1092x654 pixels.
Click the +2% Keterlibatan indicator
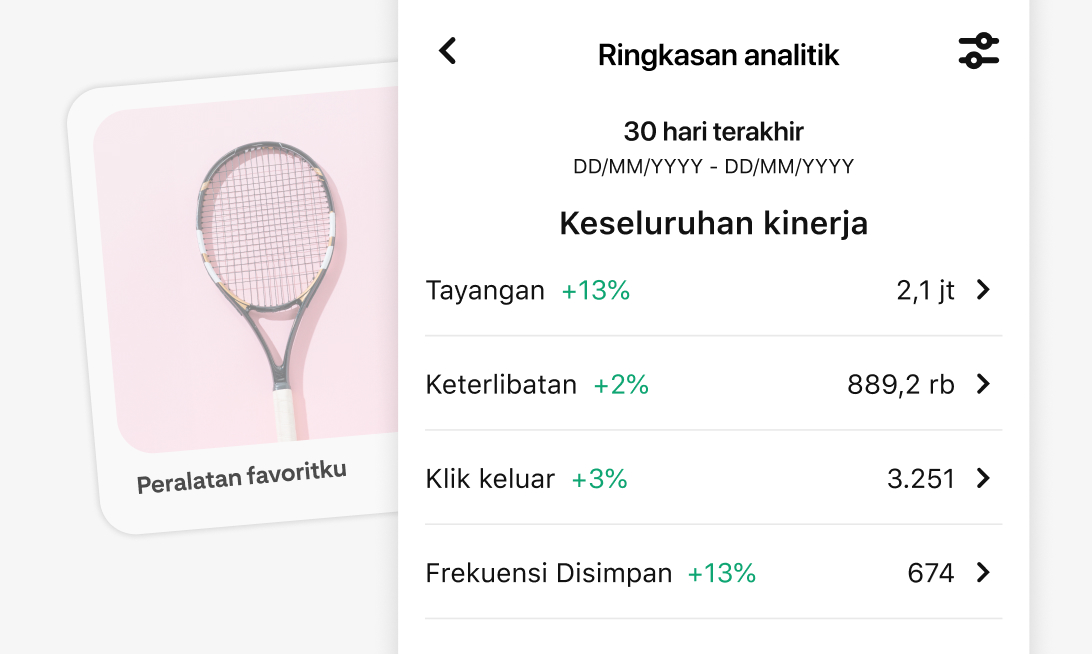point(620,384)
